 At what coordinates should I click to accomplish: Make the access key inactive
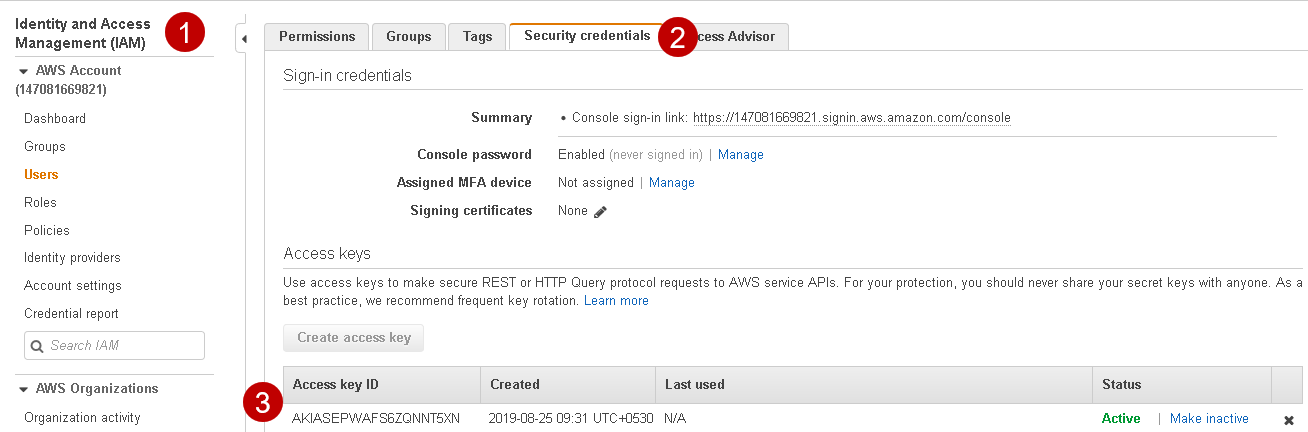point(1209,419)
